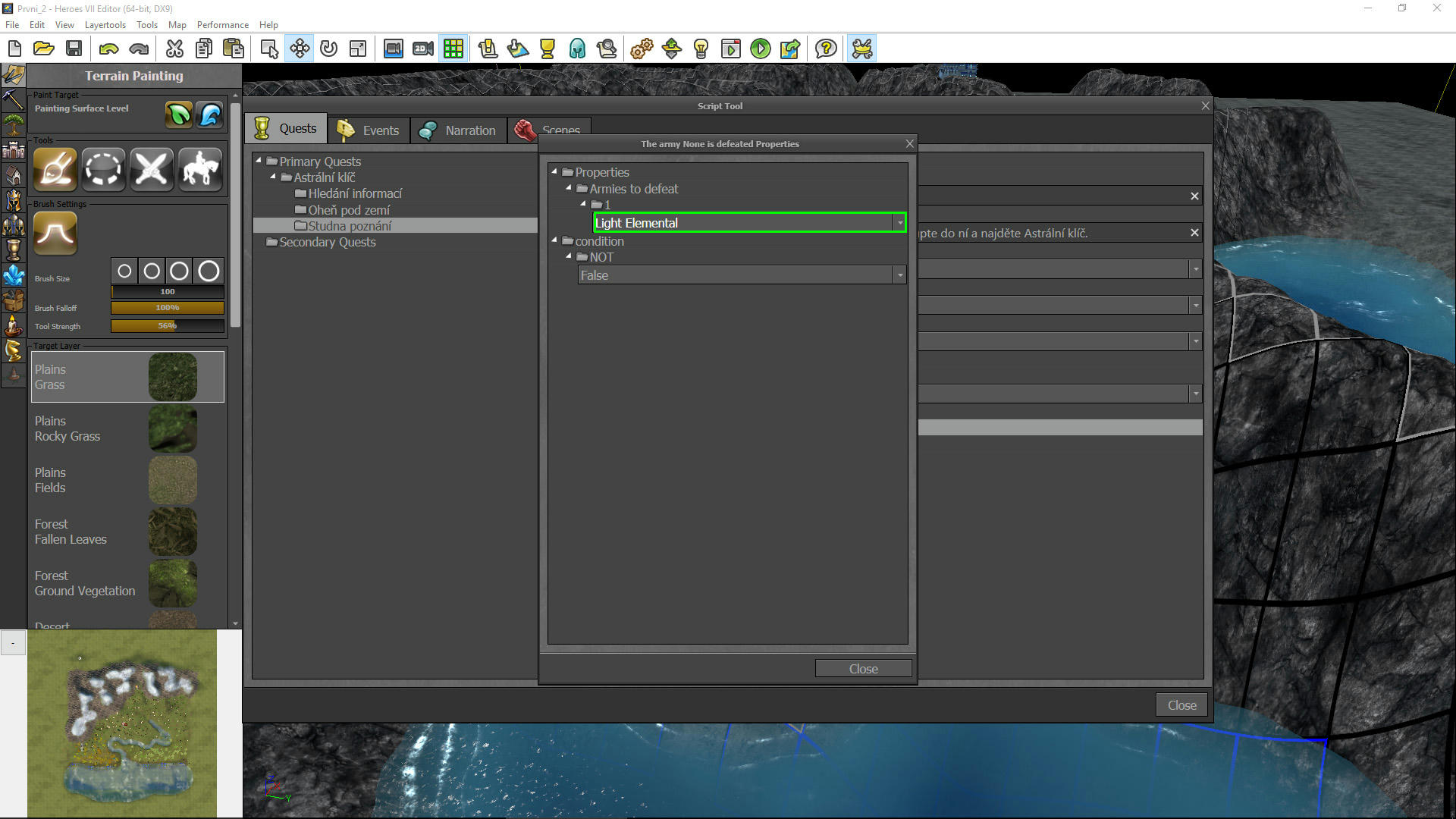The image size is (1456, 819).
Task: Open the Performance menu
Action: coord(223,24)
